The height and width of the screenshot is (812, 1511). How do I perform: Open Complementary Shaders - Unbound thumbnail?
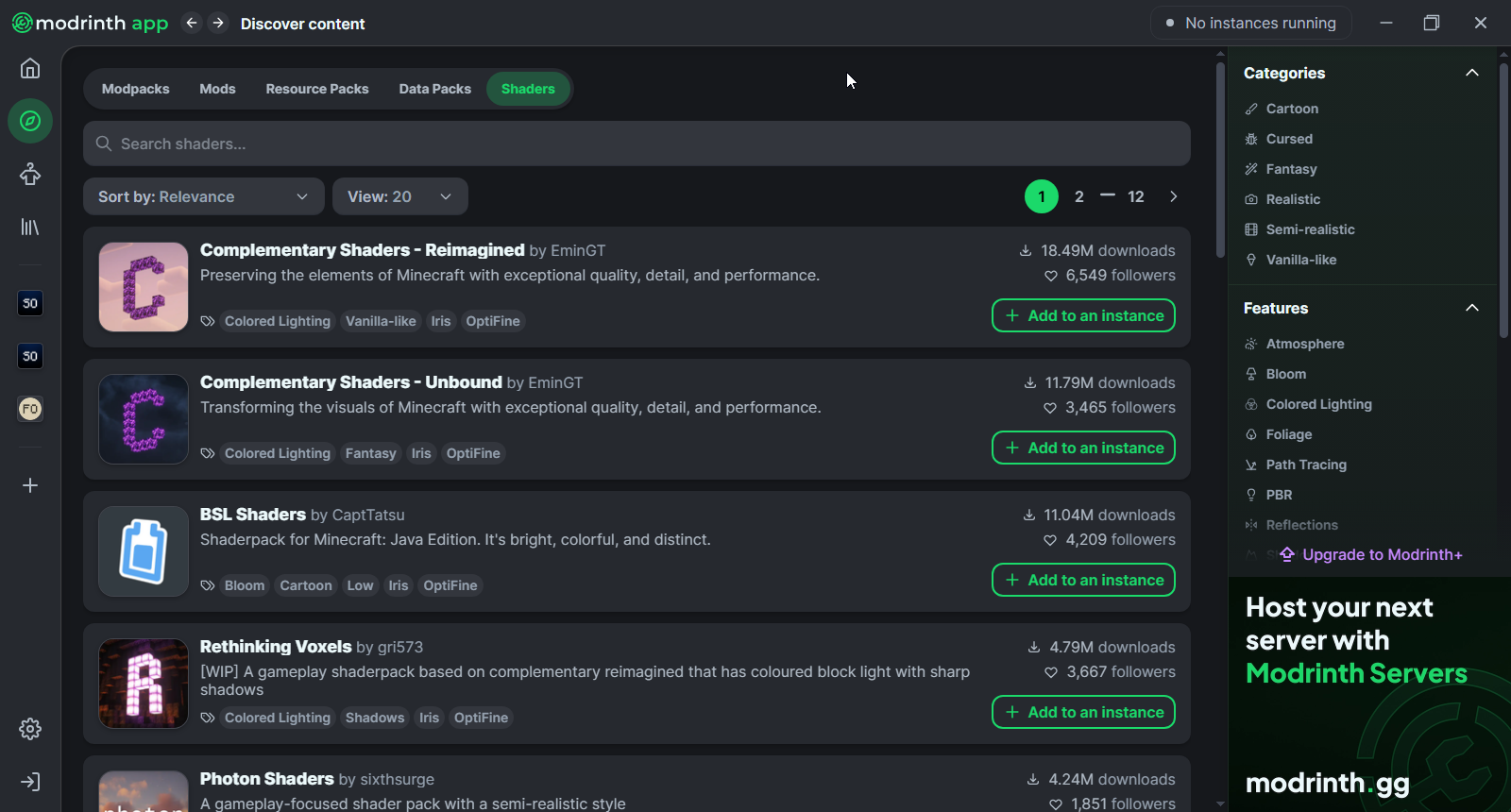click(144, 419)
